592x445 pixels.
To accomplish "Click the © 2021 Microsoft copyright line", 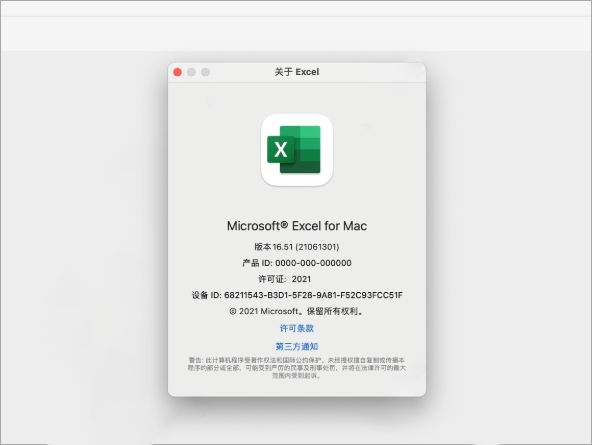I will [x=297, y=311].
